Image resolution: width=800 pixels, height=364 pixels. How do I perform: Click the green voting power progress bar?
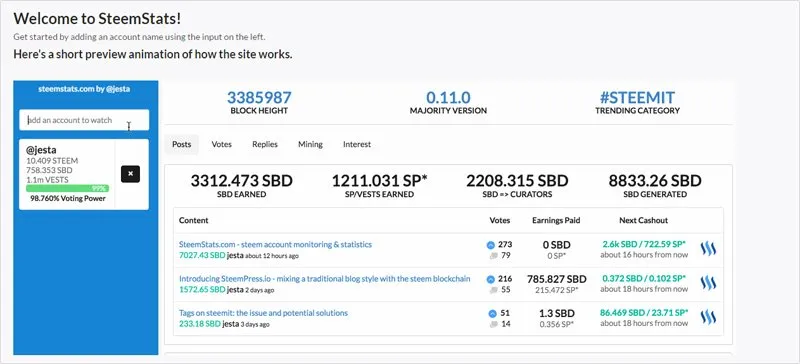tap(67, 188)
